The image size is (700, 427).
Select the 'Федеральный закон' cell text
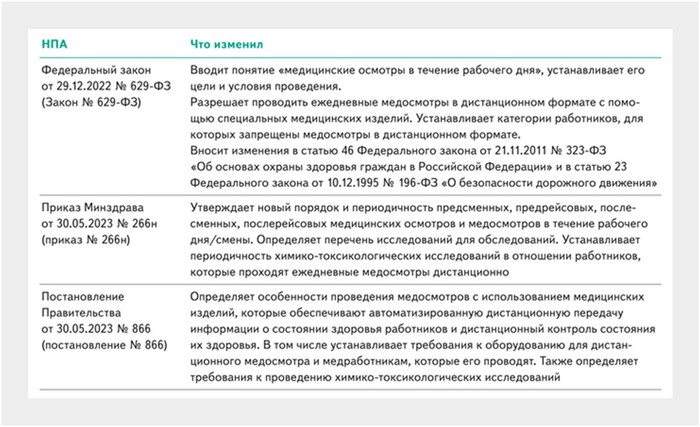click(96, 70)
